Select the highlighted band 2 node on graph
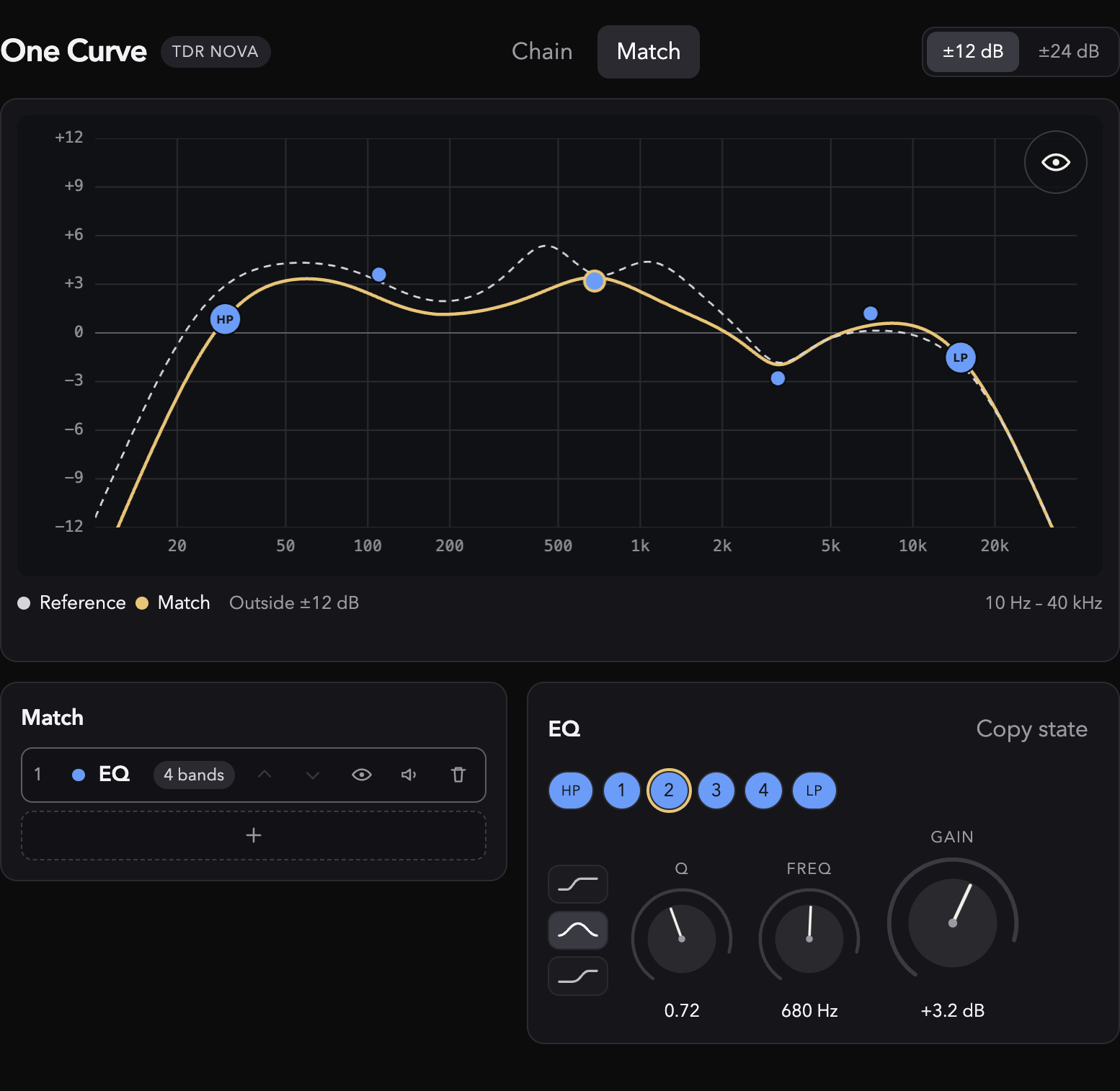Screen dimensions: 1120x1091 tap(594, 280)
